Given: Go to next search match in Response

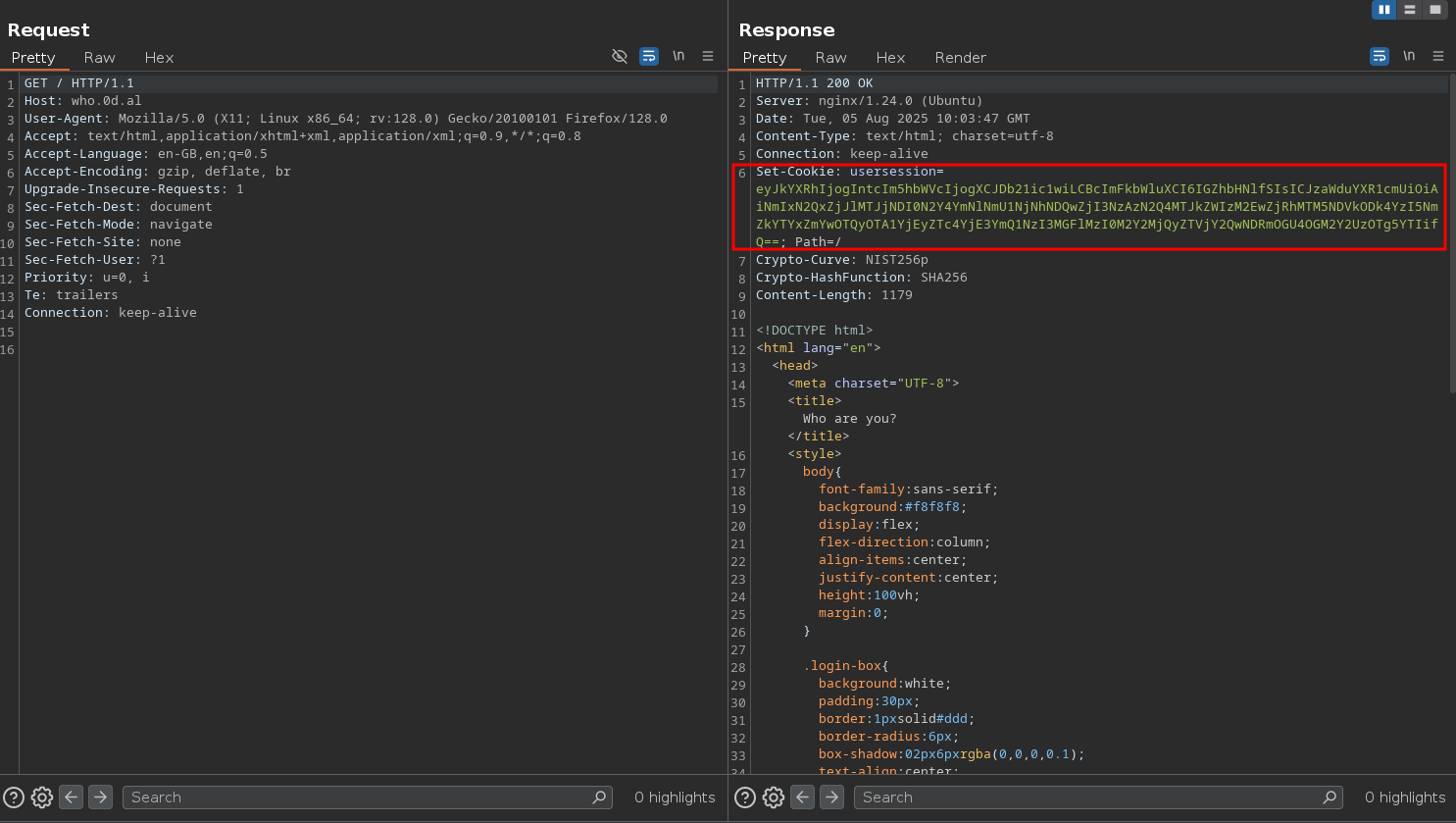Looking at the screenshot, I should coord(831,797).
